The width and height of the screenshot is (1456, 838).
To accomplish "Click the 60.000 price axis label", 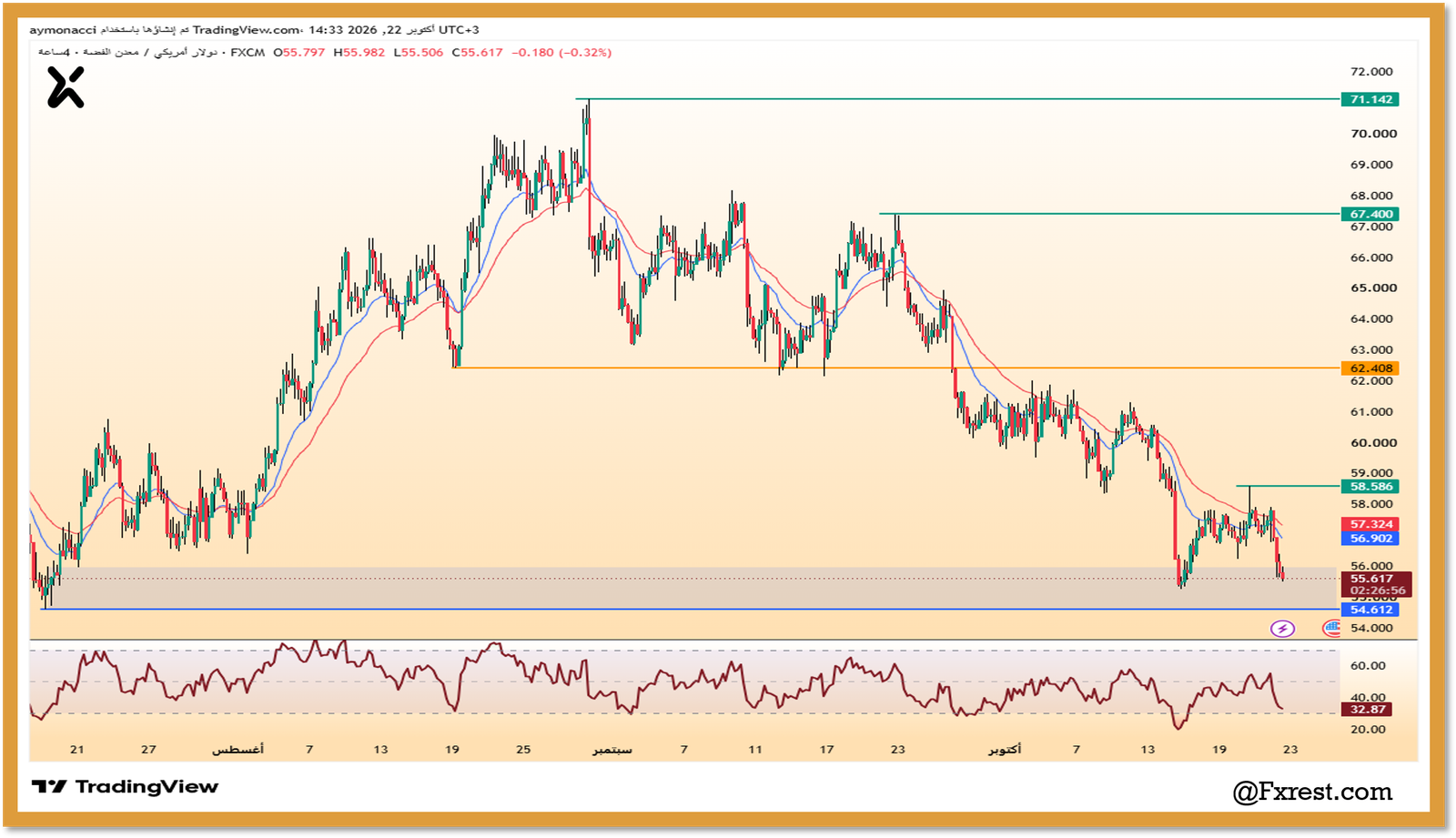I will click(x=1373, y=443).
